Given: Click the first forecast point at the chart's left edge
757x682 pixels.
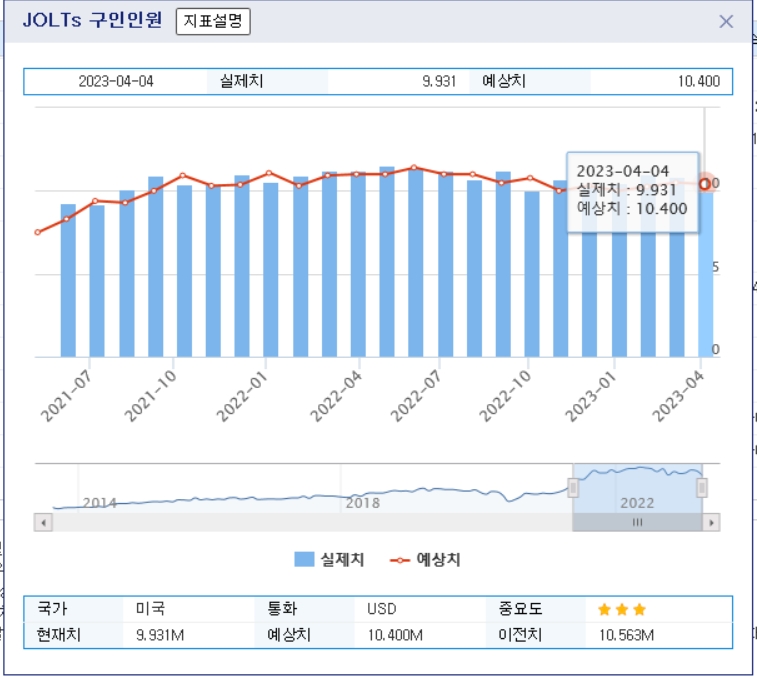Looking at the screenshot, I should [38, 233].
